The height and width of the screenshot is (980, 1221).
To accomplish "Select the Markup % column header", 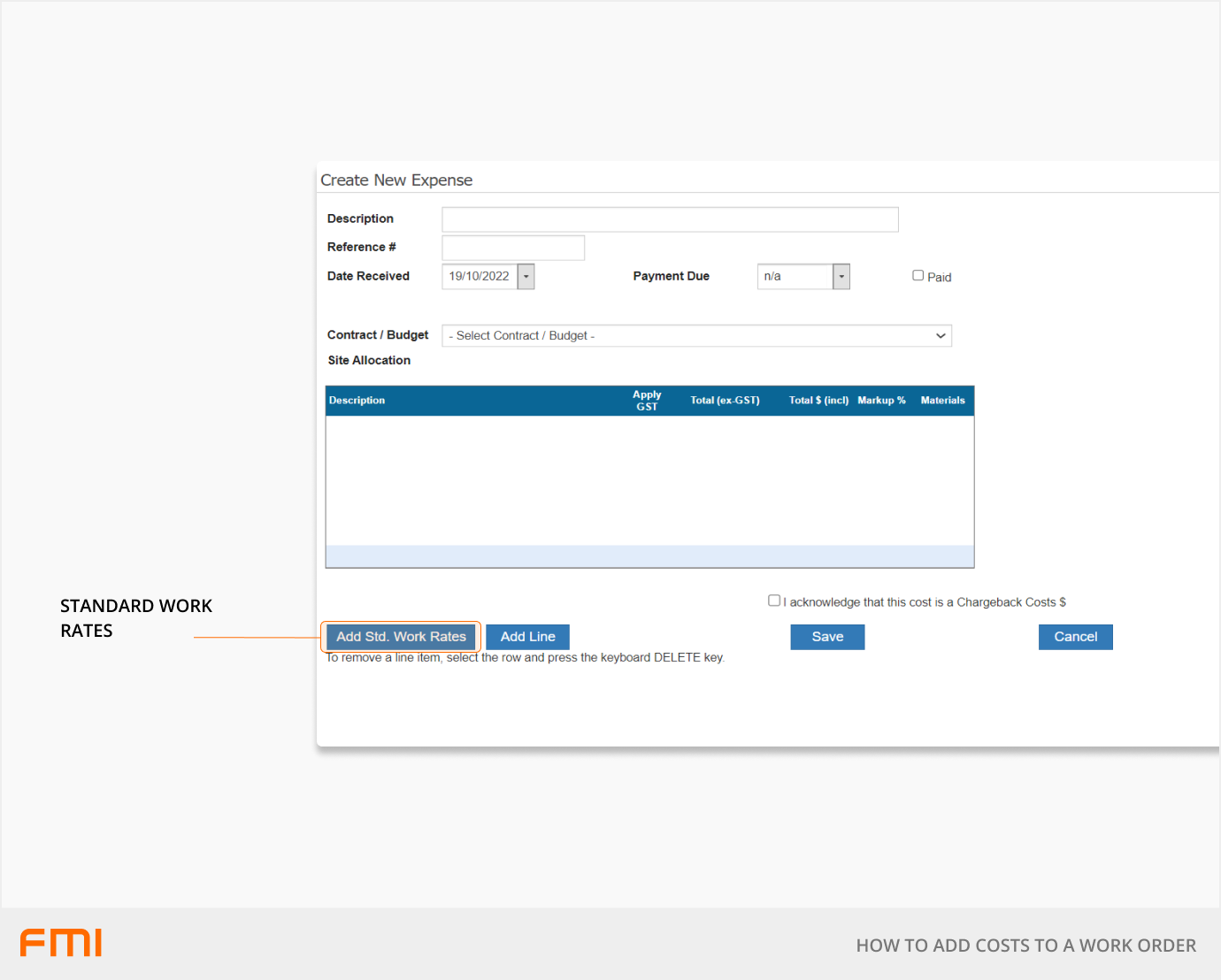I will point(881,401).
